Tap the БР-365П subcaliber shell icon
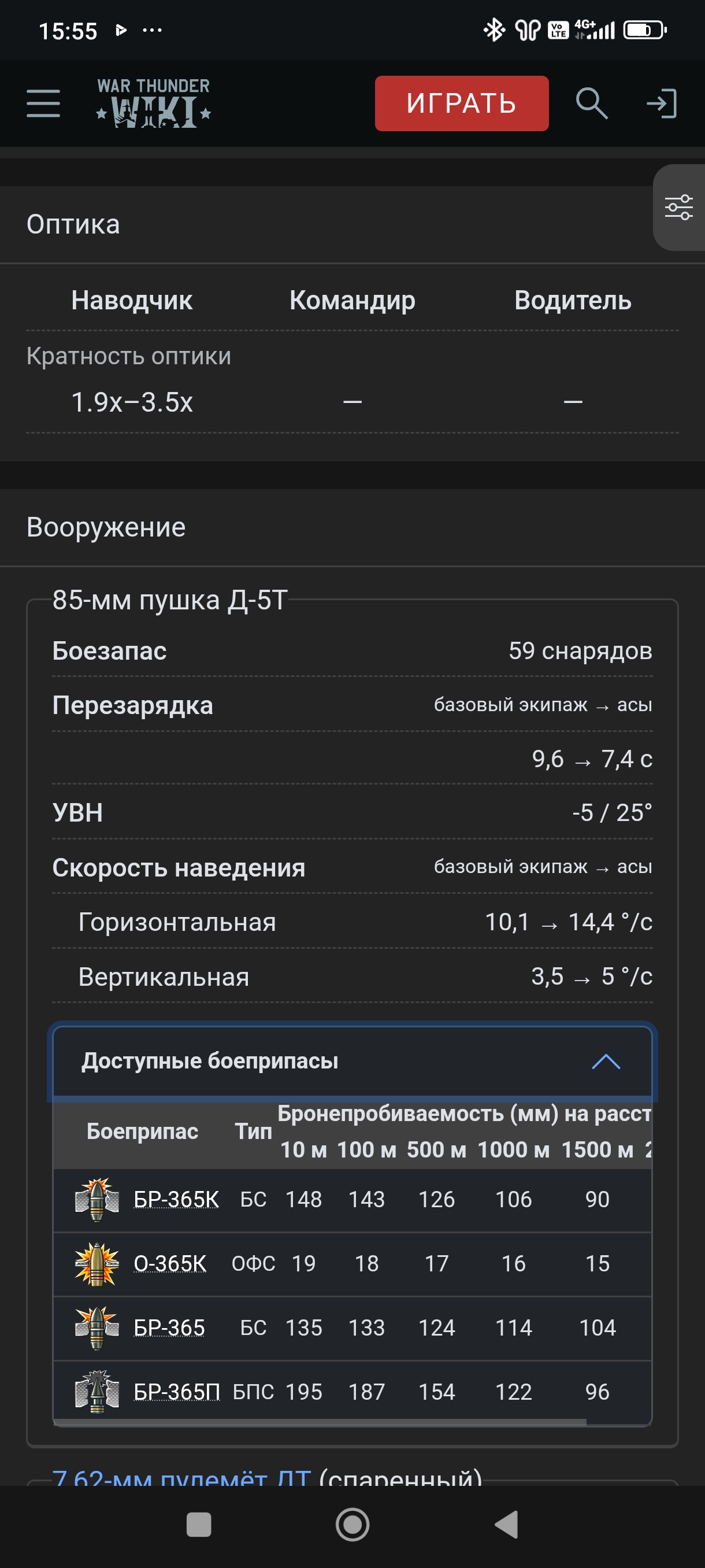705x1568 pixels. (x=97, y=1392)
